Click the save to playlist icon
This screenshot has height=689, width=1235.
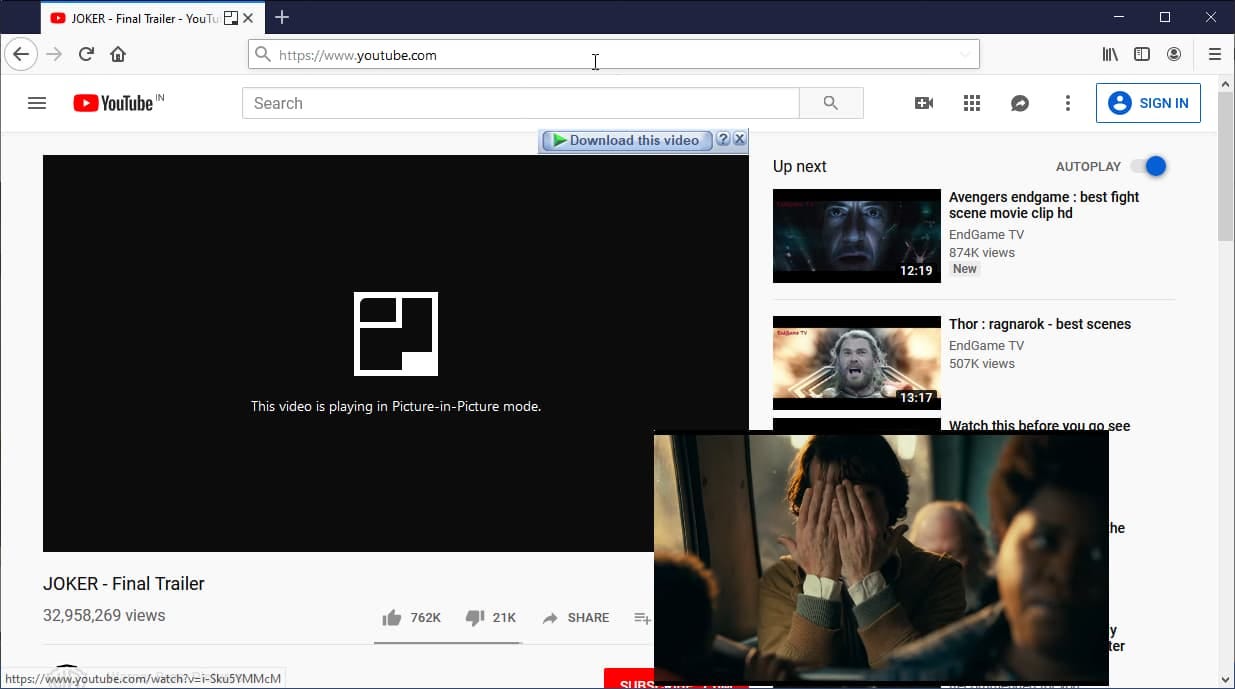pyautogui.click(x=642, y=618)
